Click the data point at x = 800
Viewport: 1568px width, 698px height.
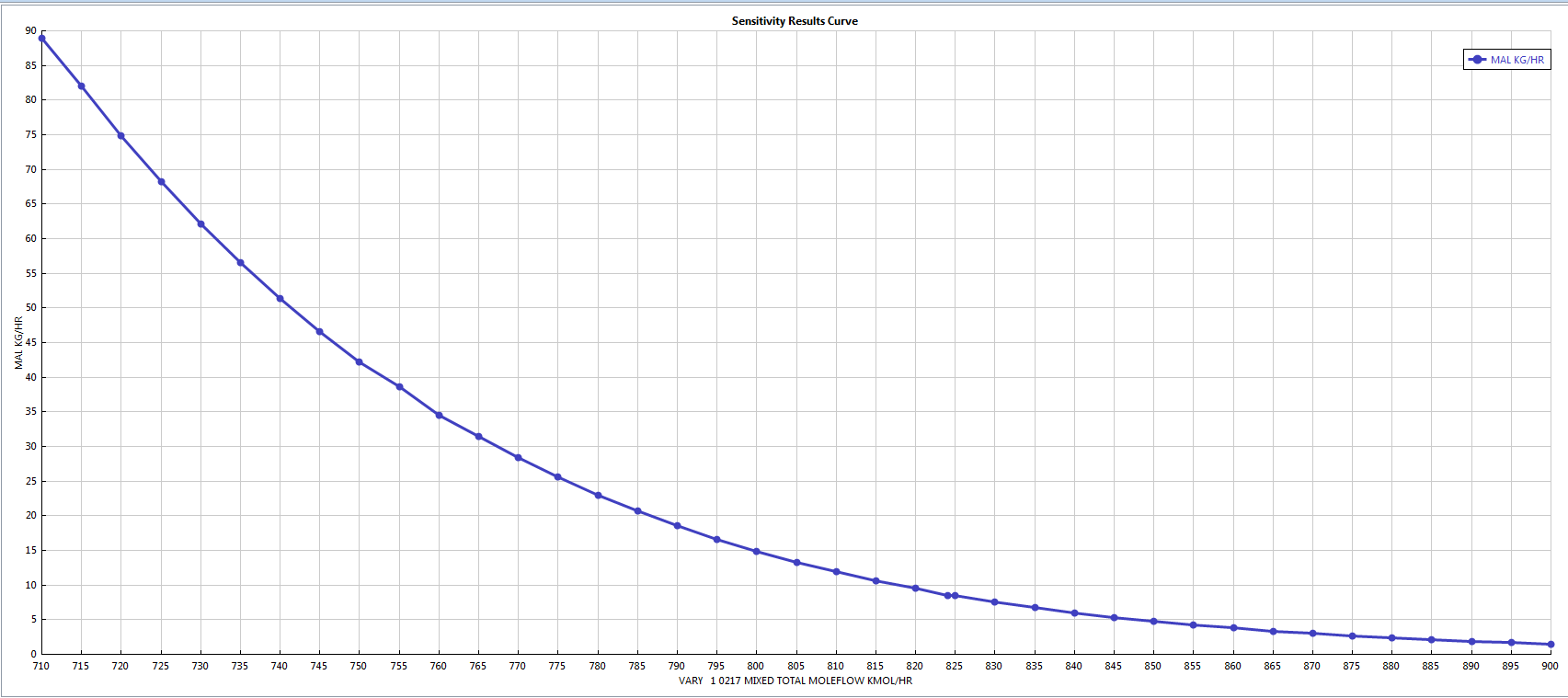[x=756, y=552]
